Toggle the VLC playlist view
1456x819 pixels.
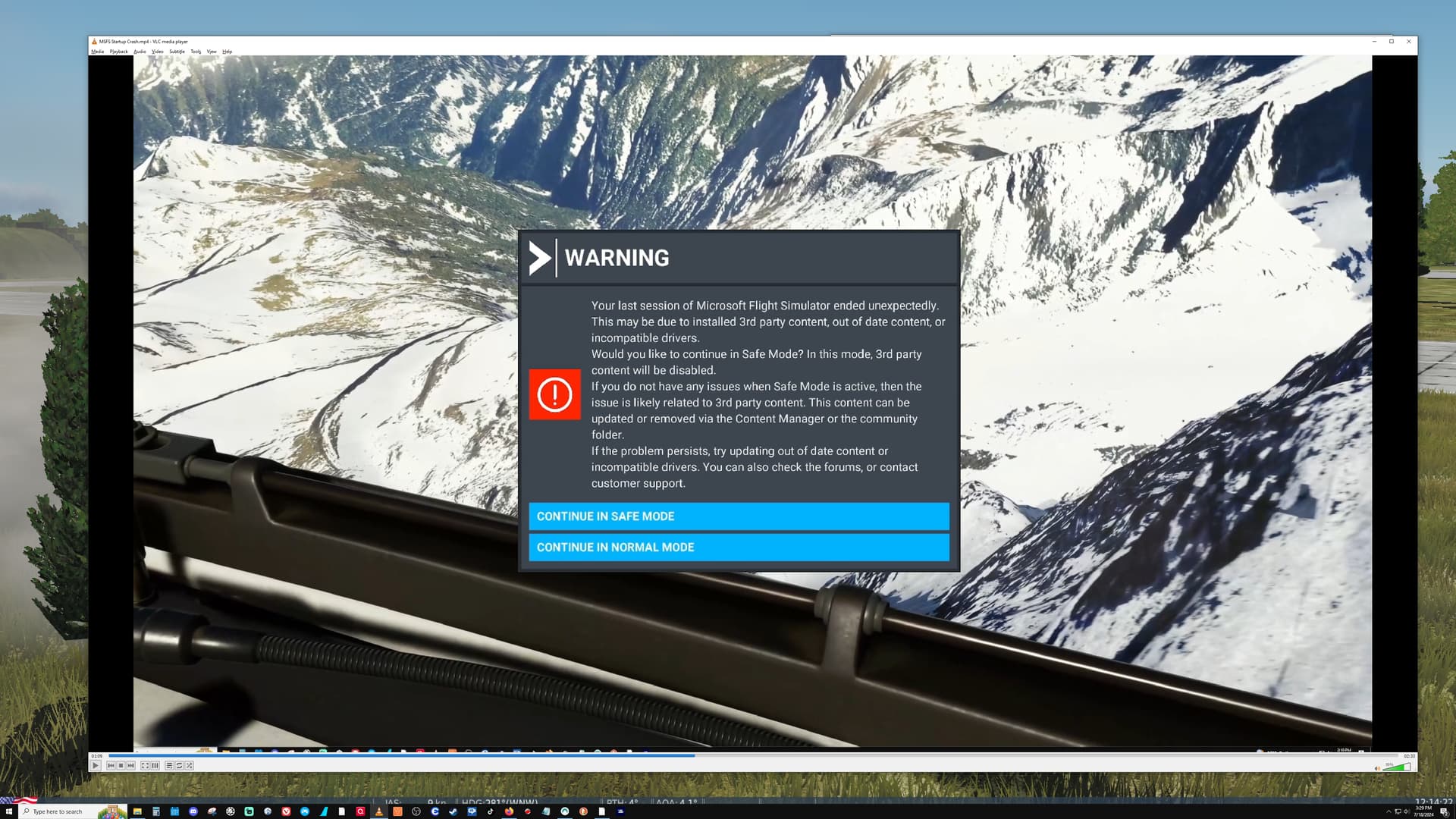[x=169, y=766]
